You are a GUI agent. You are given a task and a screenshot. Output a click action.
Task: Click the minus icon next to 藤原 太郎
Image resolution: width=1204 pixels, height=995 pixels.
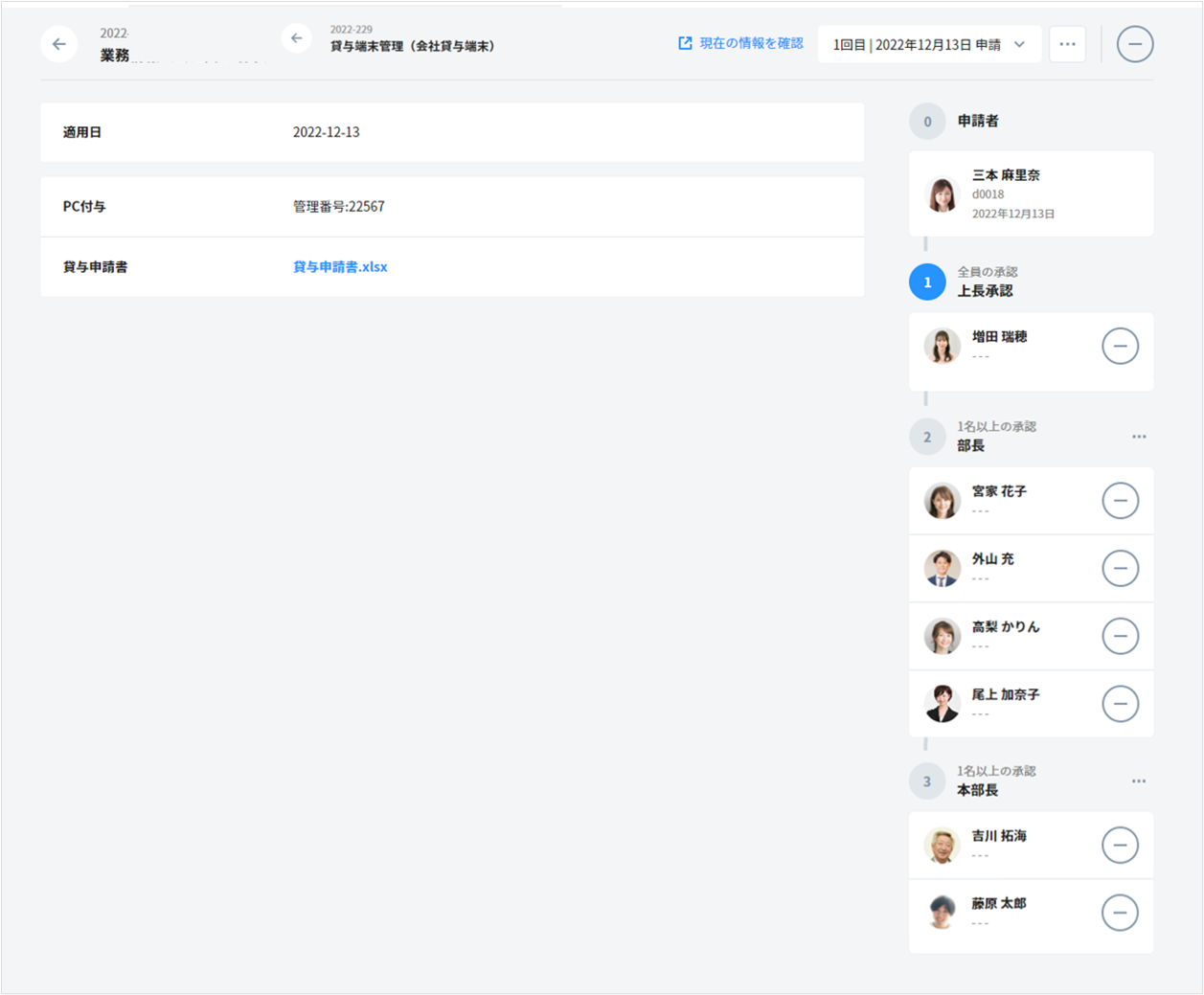click(x=1120, y=913)
